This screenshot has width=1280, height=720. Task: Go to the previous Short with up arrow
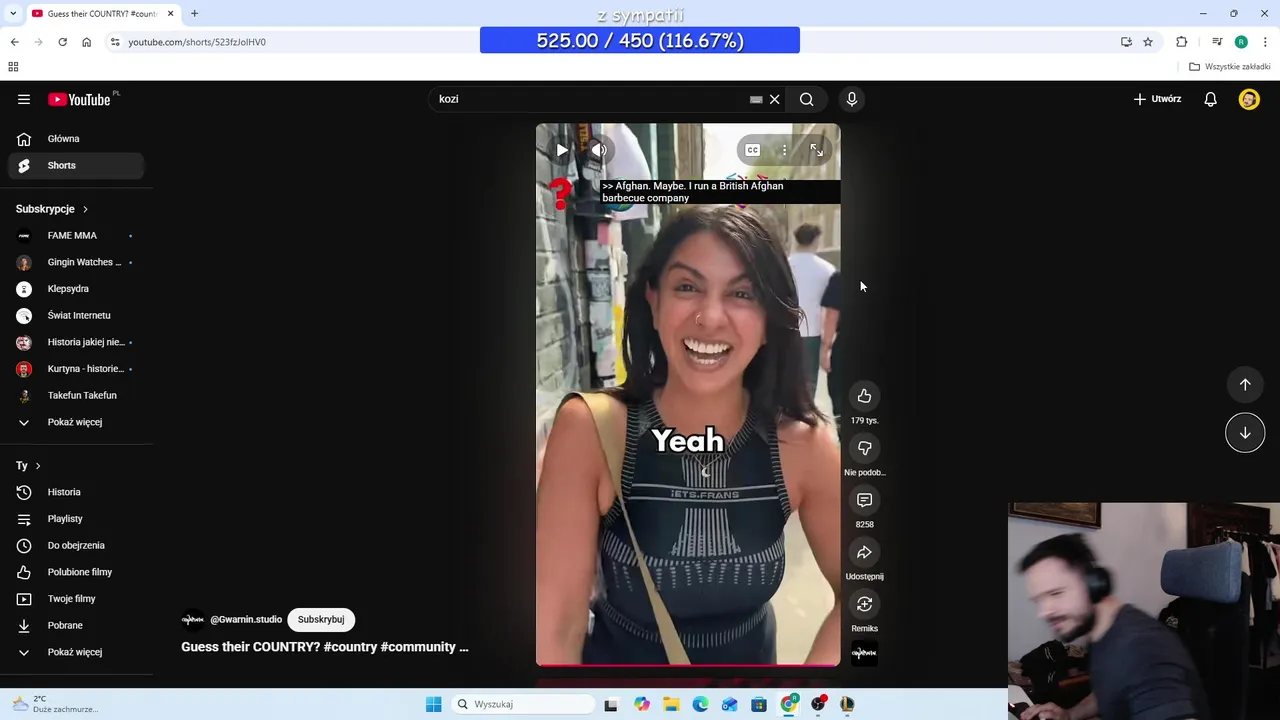point(1245,385)
